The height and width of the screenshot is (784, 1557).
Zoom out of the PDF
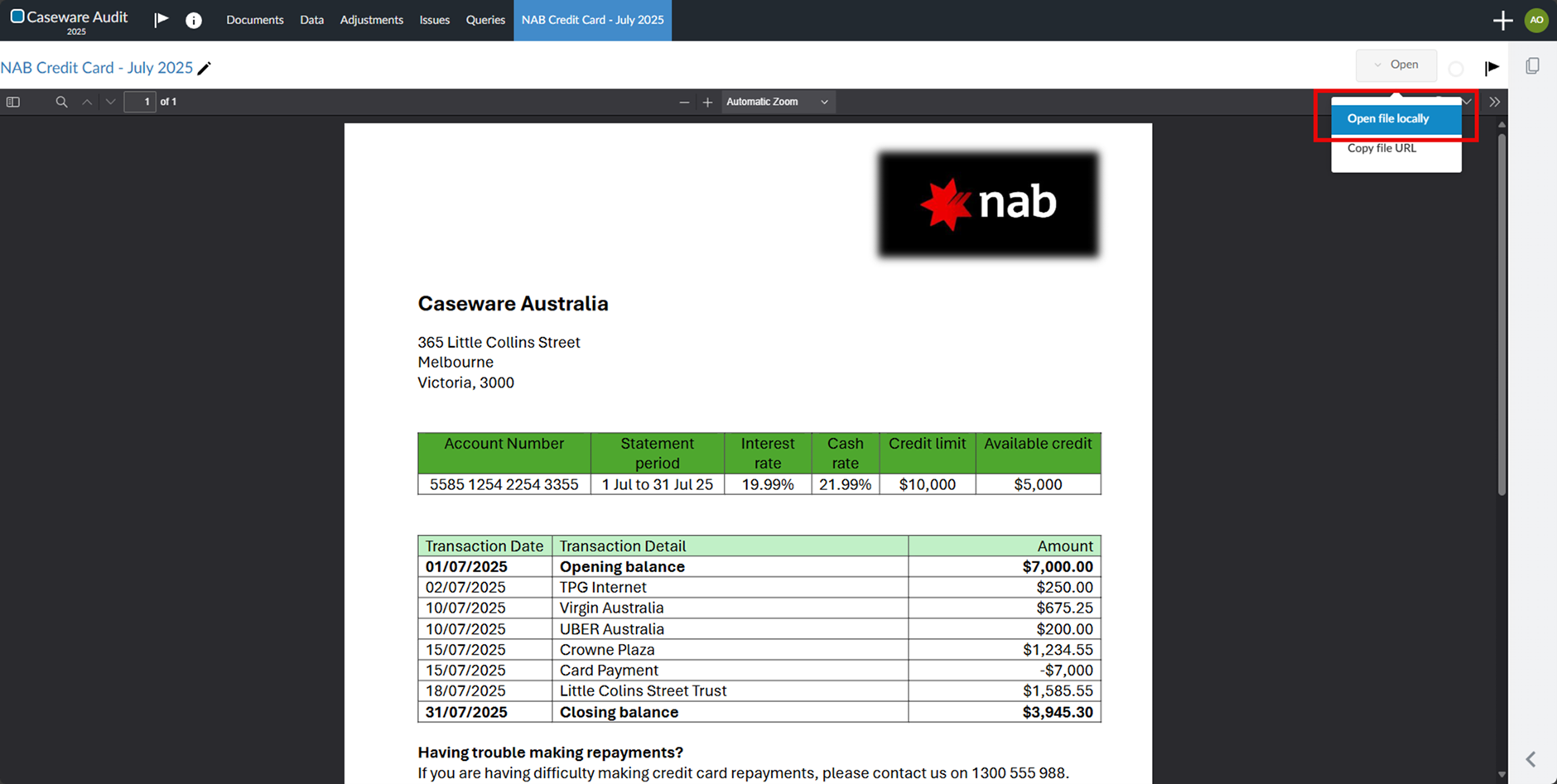click(x=684, y=102)
